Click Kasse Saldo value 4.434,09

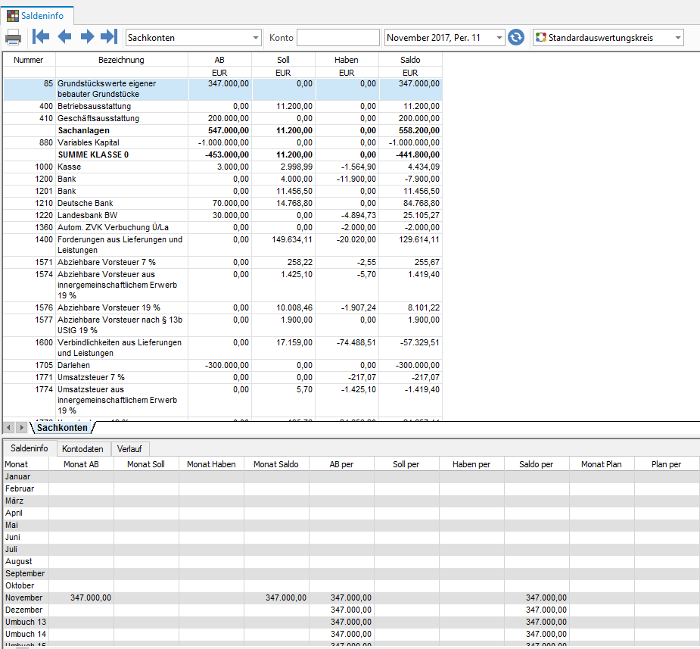pos(424,167)
